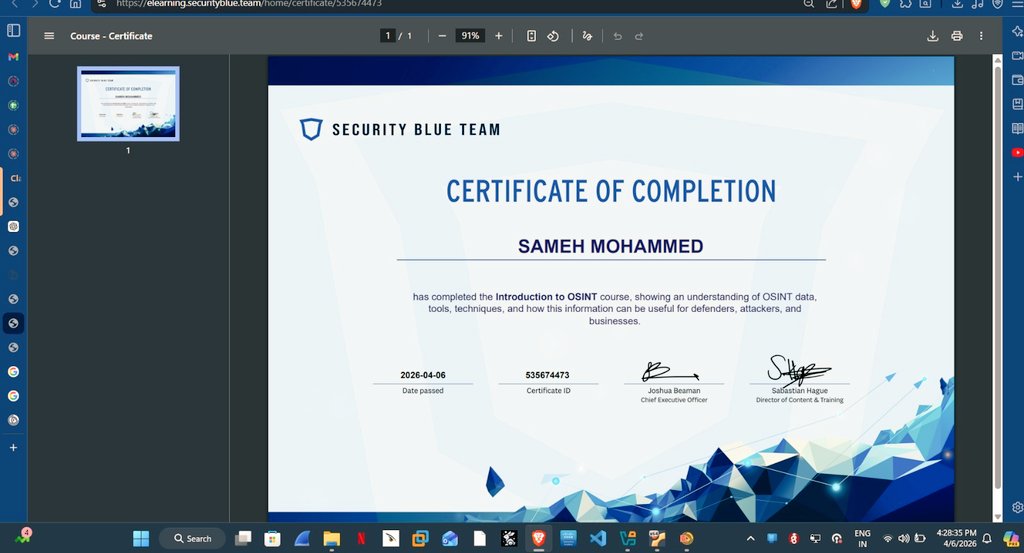Open Task View on taskbar
This screenshot has height=553, width=1024.
[244, 539]
